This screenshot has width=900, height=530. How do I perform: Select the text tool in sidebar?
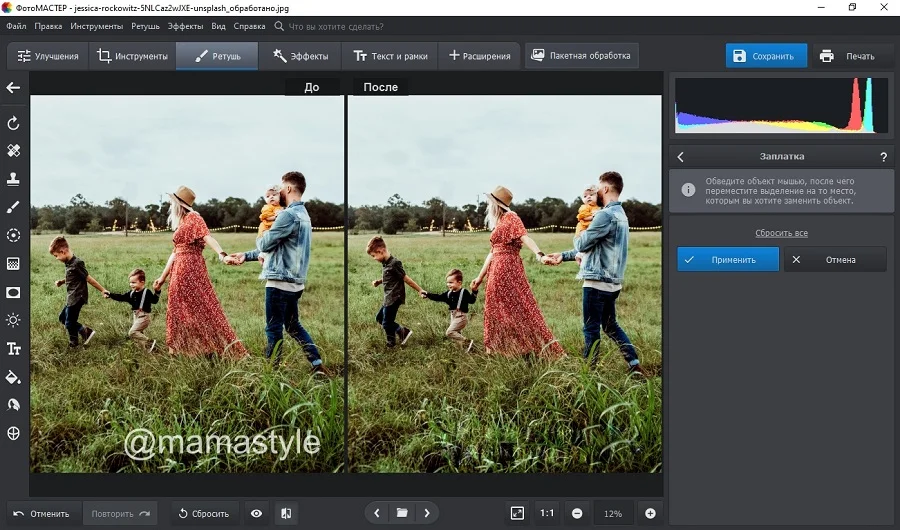coord(14,349)
